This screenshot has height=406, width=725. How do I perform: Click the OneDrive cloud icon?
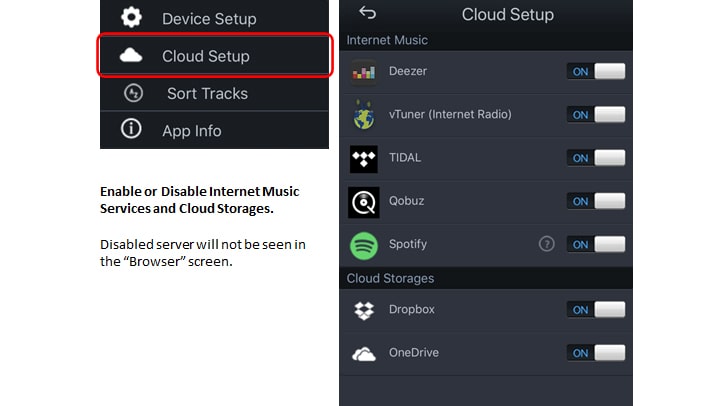click(x=364, y=354)
